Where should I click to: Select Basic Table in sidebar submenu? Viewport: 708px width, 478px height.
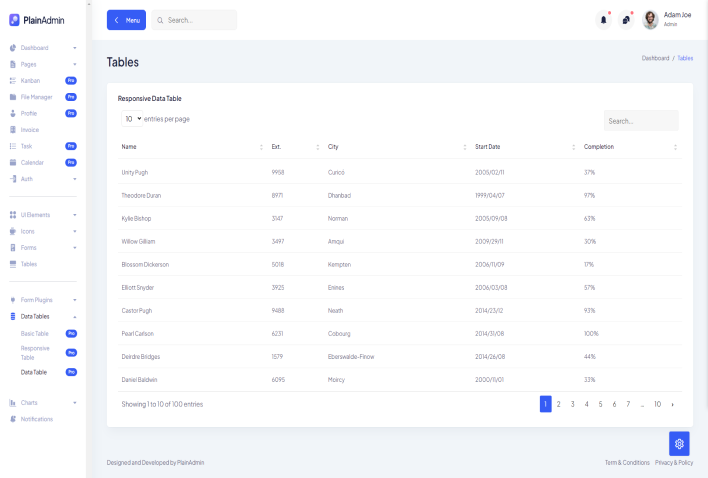pyautogui.click(x=35, y=333)
